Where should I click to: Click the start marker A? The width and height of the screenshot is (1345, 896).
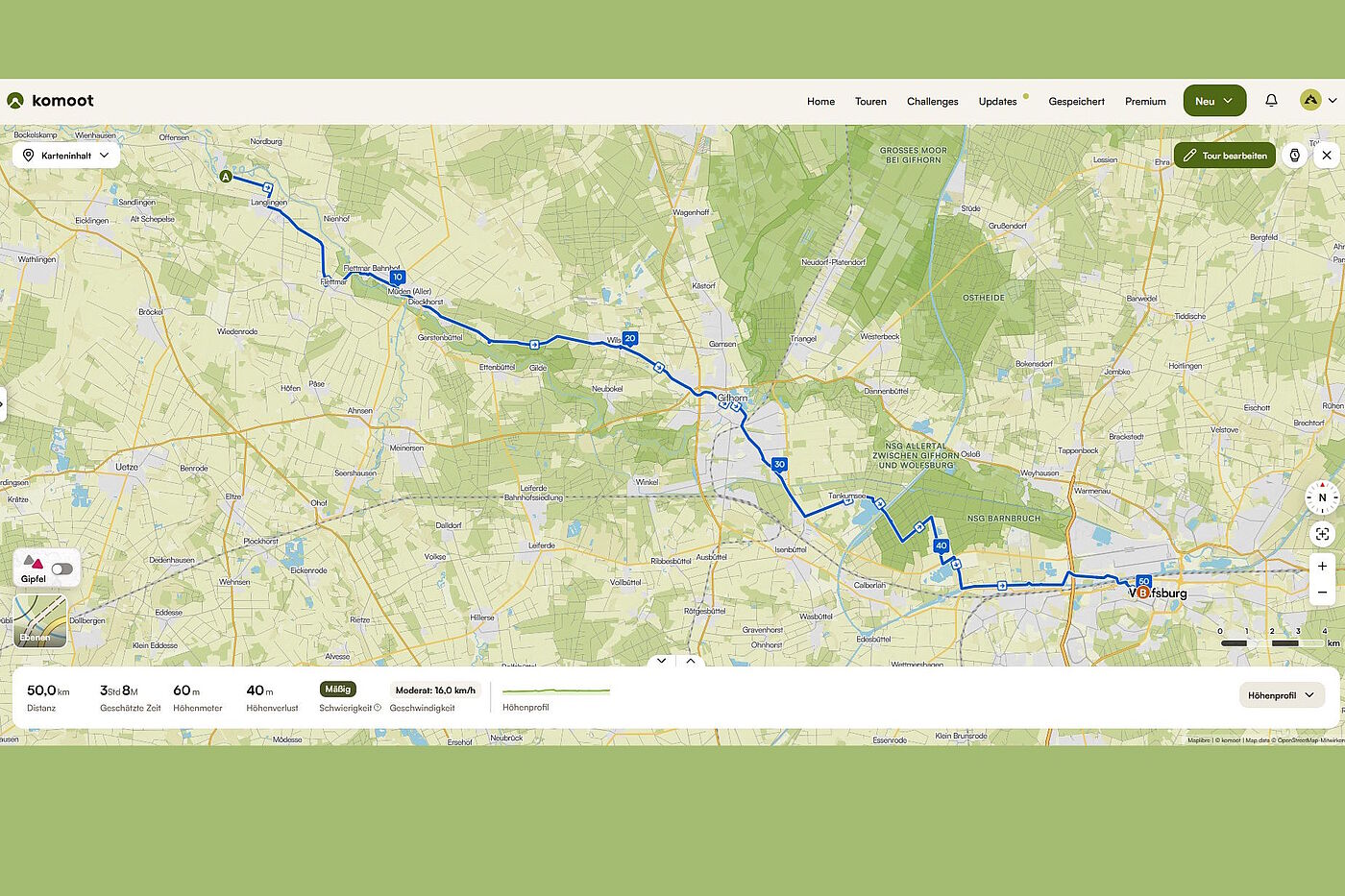[226, 177]
